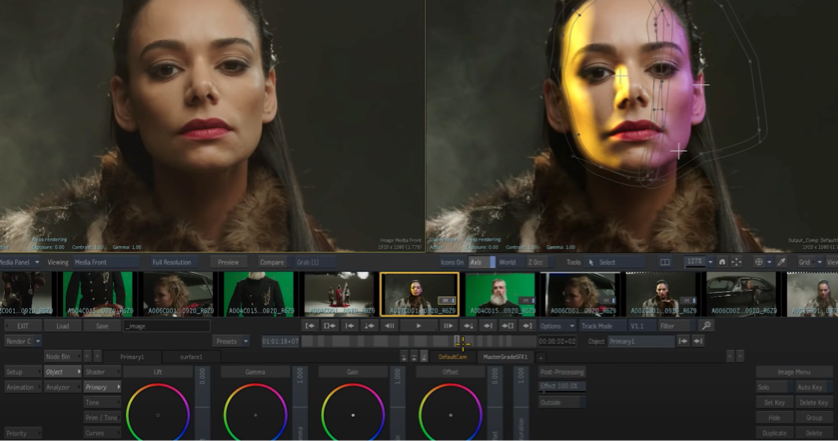Select the color picker eyedropper icon
Viewport: 839px width, 441px height.
tap(781, 262)
